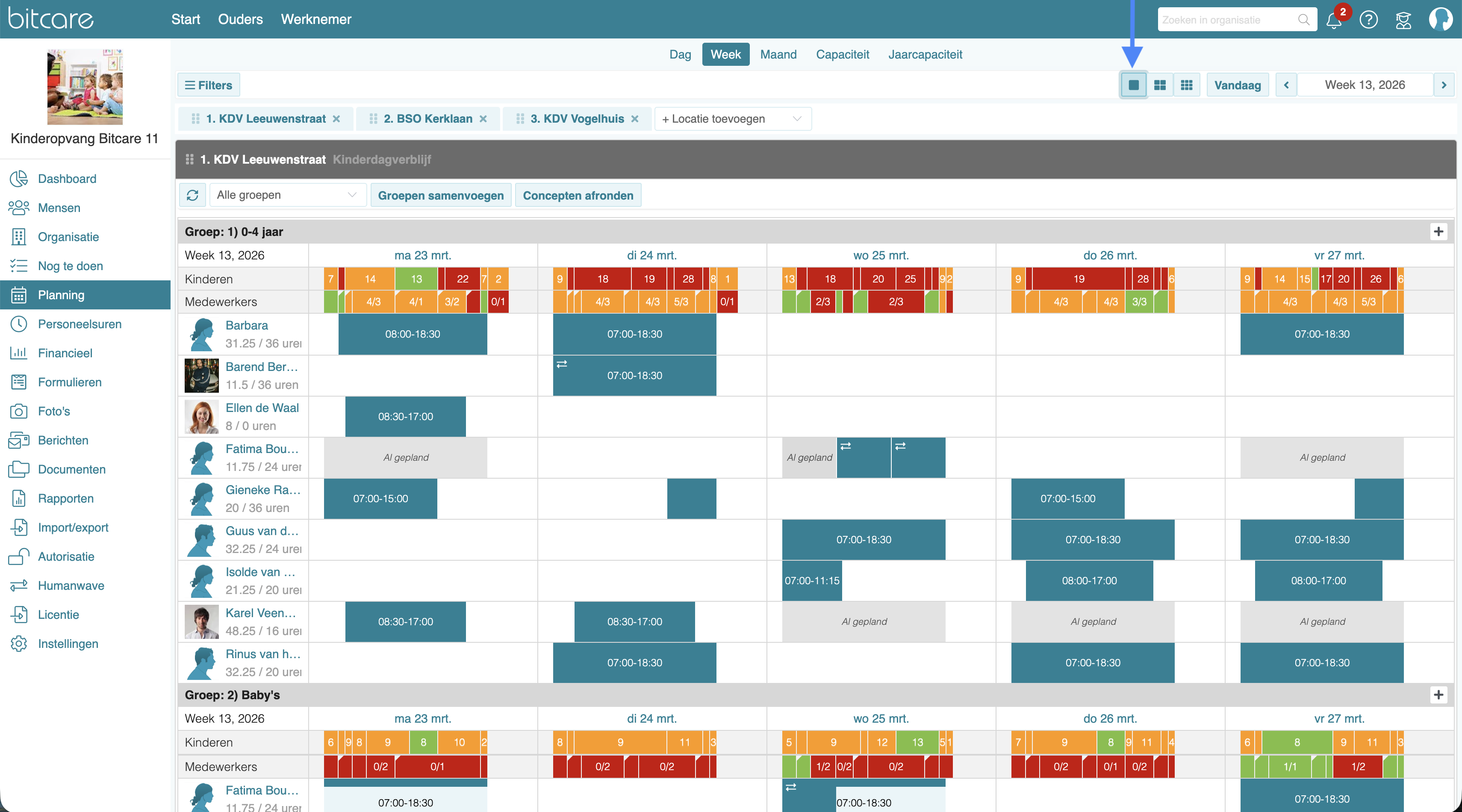This screenshot has width=1462, height=812.
Task: Switch to the Maand tab
Action: click(778, 54)
